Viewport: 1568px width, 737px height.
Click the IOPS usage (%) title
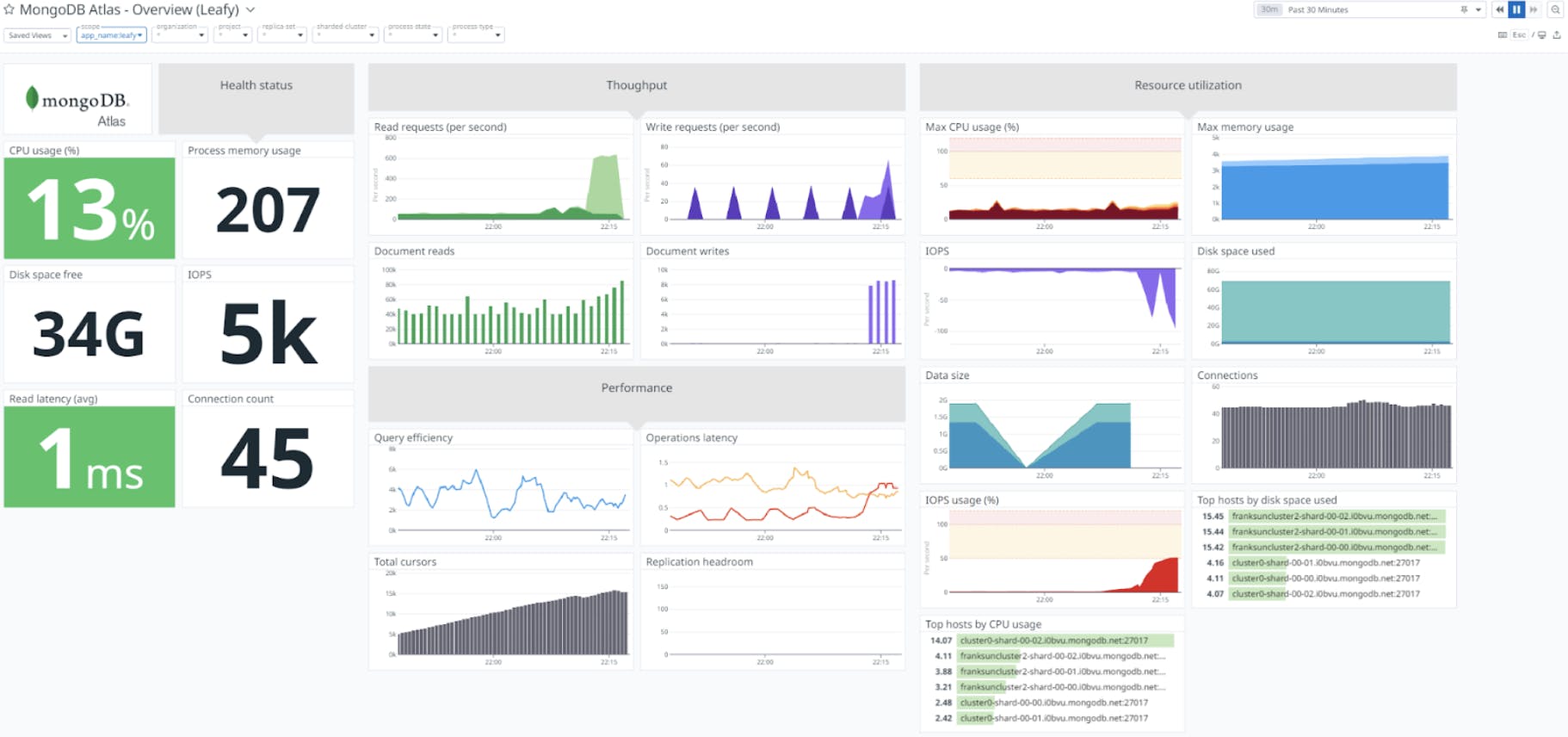point(961,500)
